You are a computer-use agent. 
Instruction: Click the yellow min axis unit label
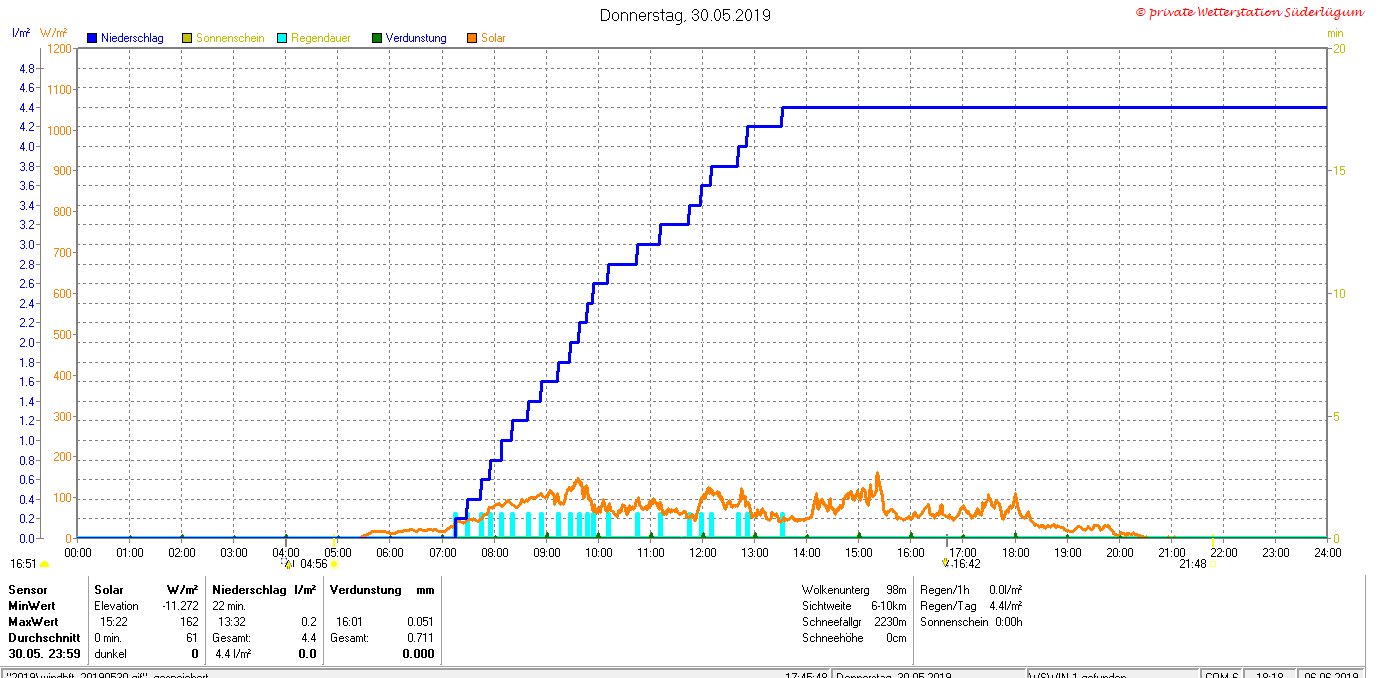[1335, 33]
